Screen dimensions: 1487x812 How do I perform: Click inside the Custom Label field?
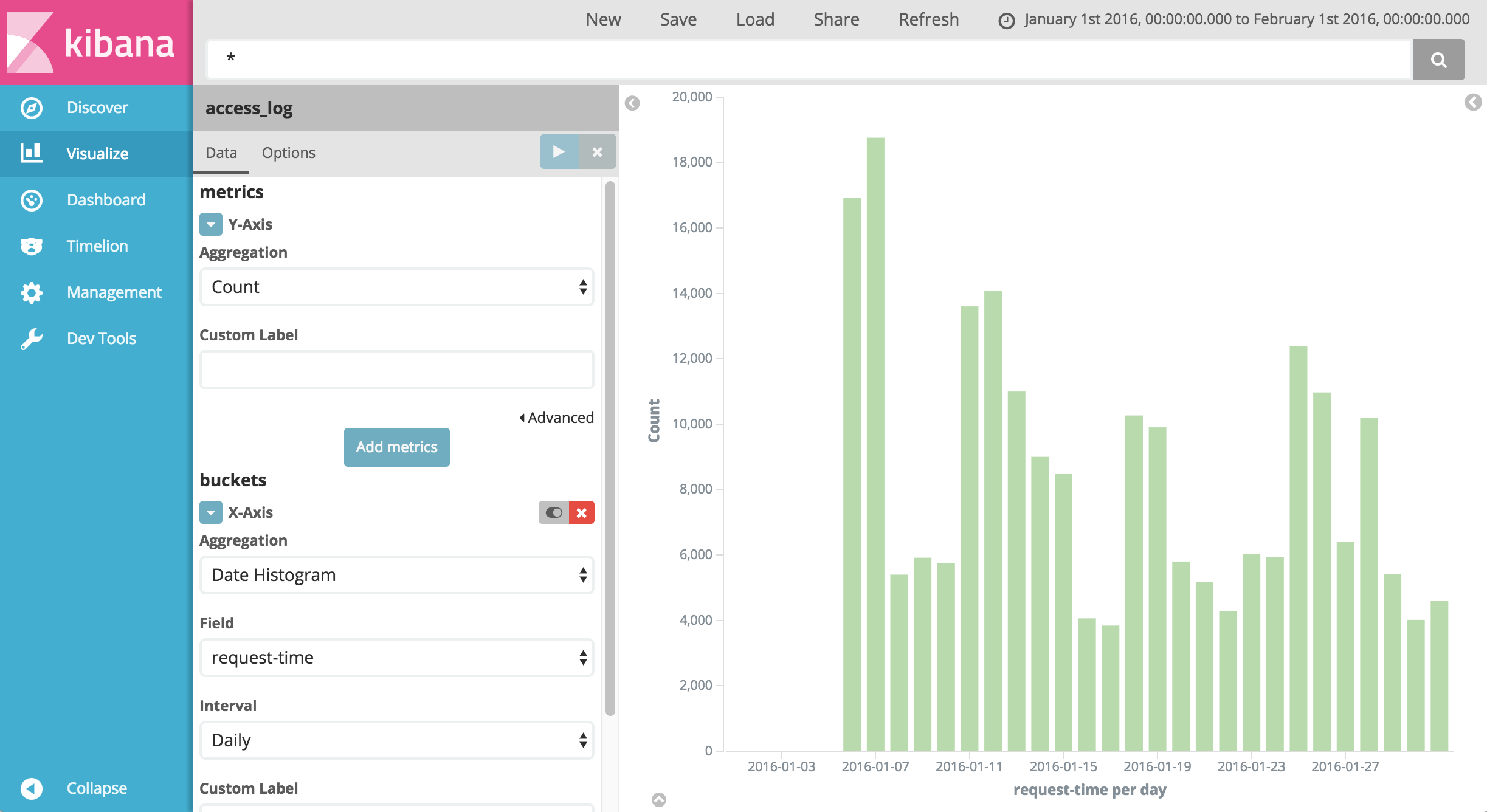(x=396, y=369)
